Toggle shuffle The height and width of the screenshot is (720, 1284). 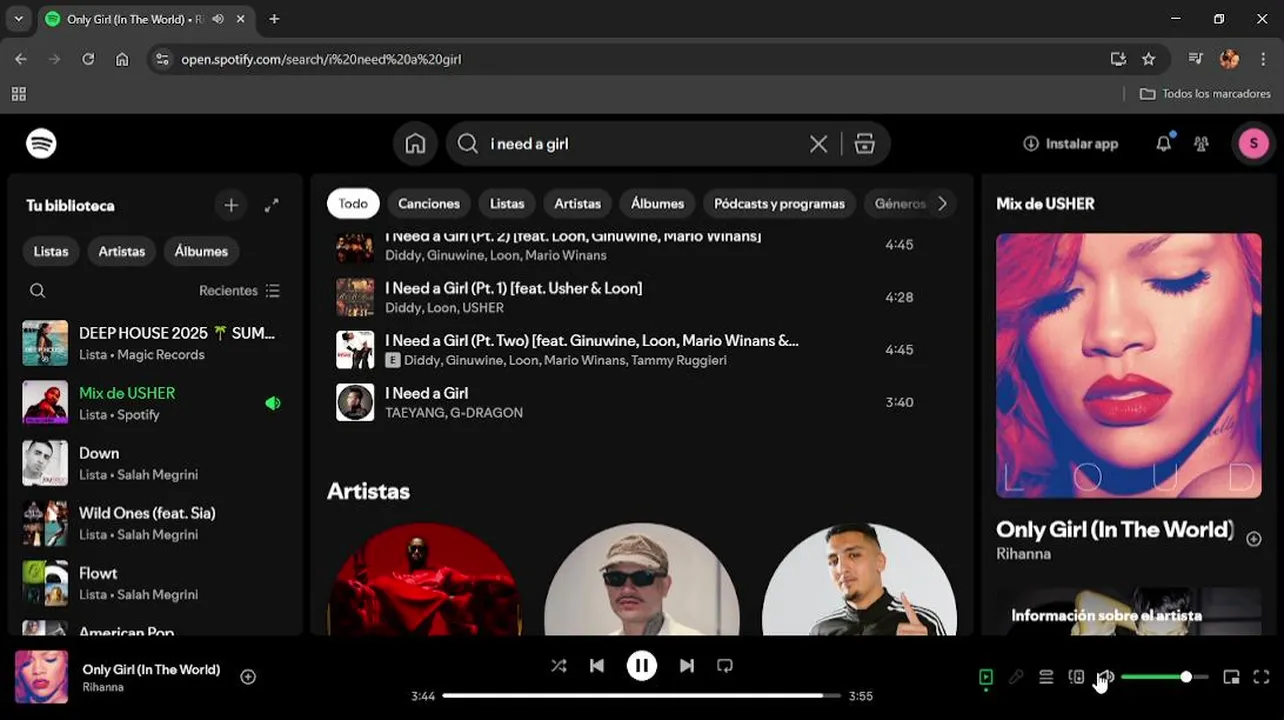[559, 665]
